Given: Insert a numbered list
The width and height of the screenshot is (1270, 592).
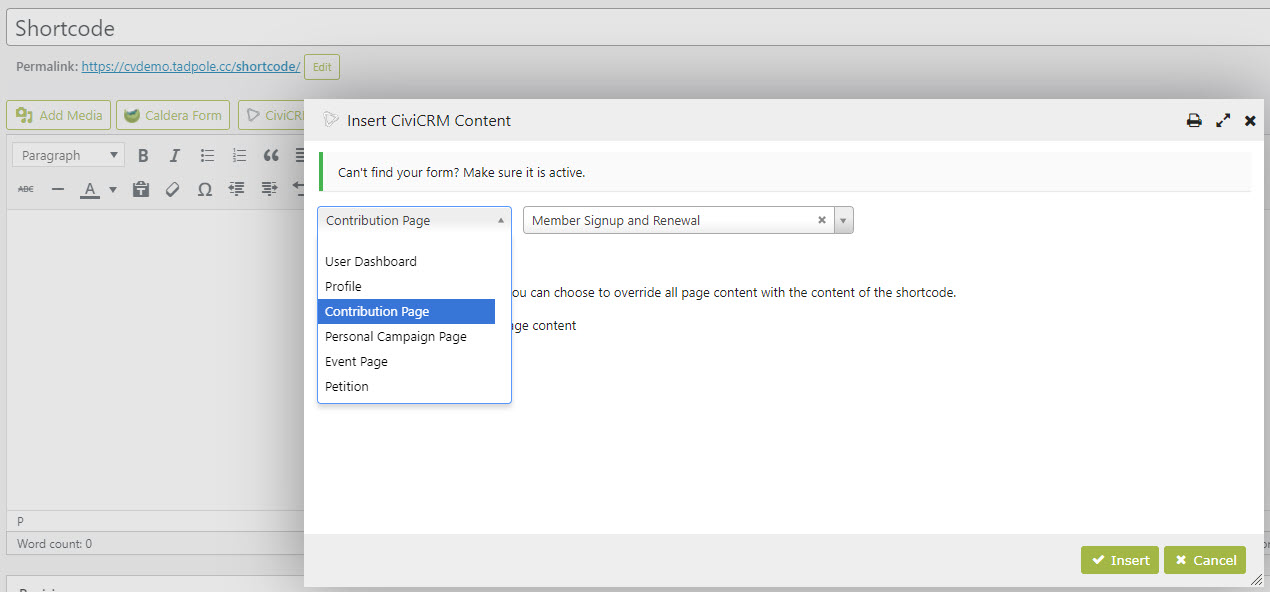Looking at the screenshot, I should click(239, 155).
